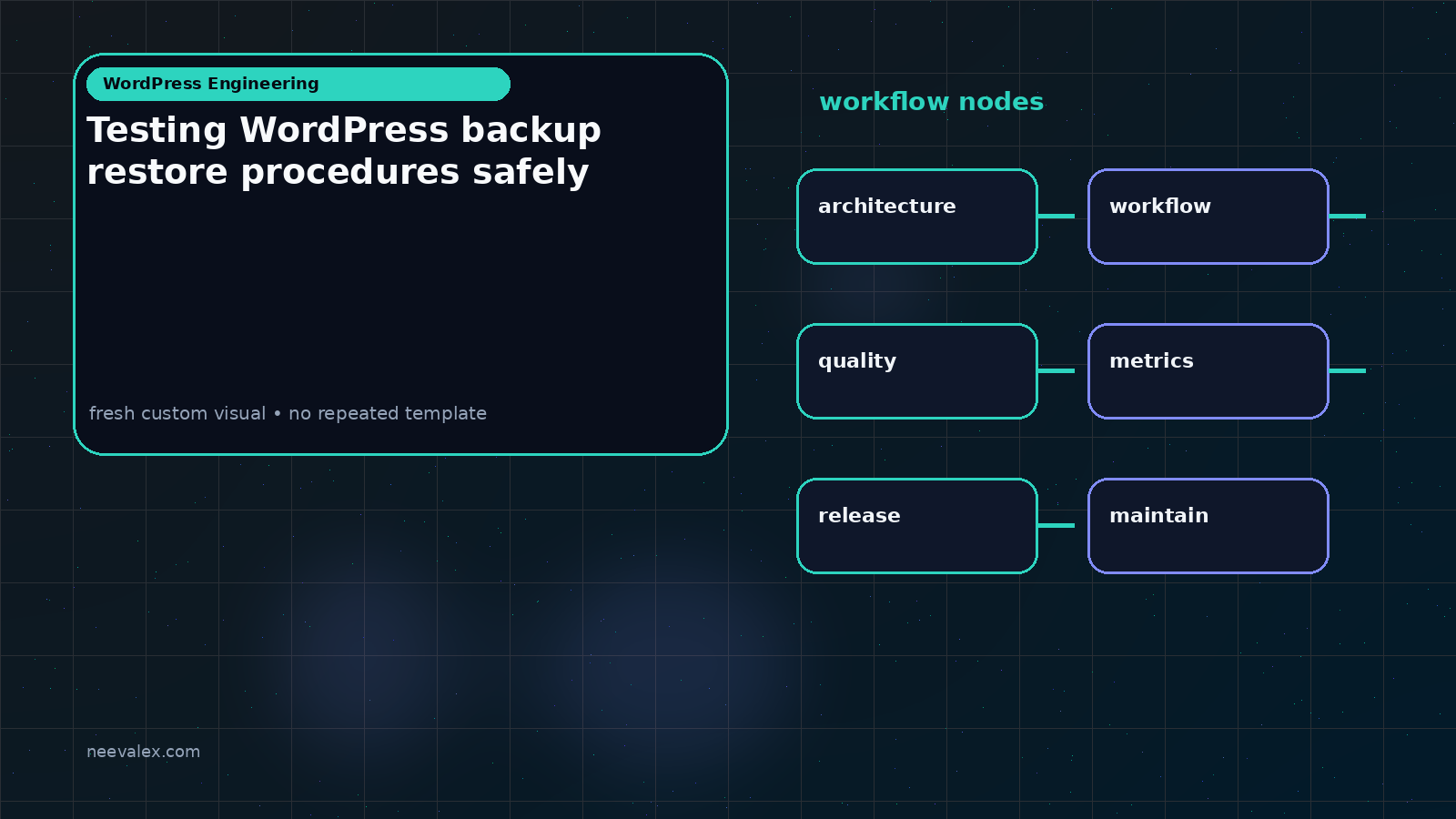This screenshot has height=819, width=1456.
Task: Open the quality node card
Action: point(917,371)
